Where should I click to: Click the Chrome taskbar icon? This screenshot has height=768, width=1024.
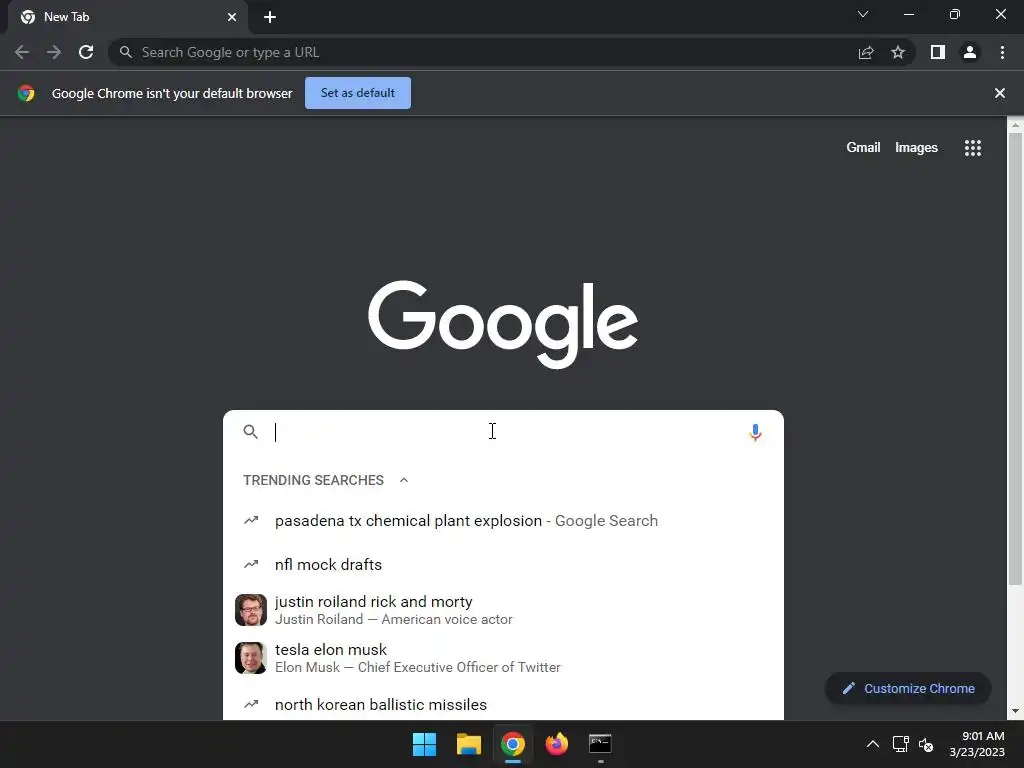click(513, 744)
